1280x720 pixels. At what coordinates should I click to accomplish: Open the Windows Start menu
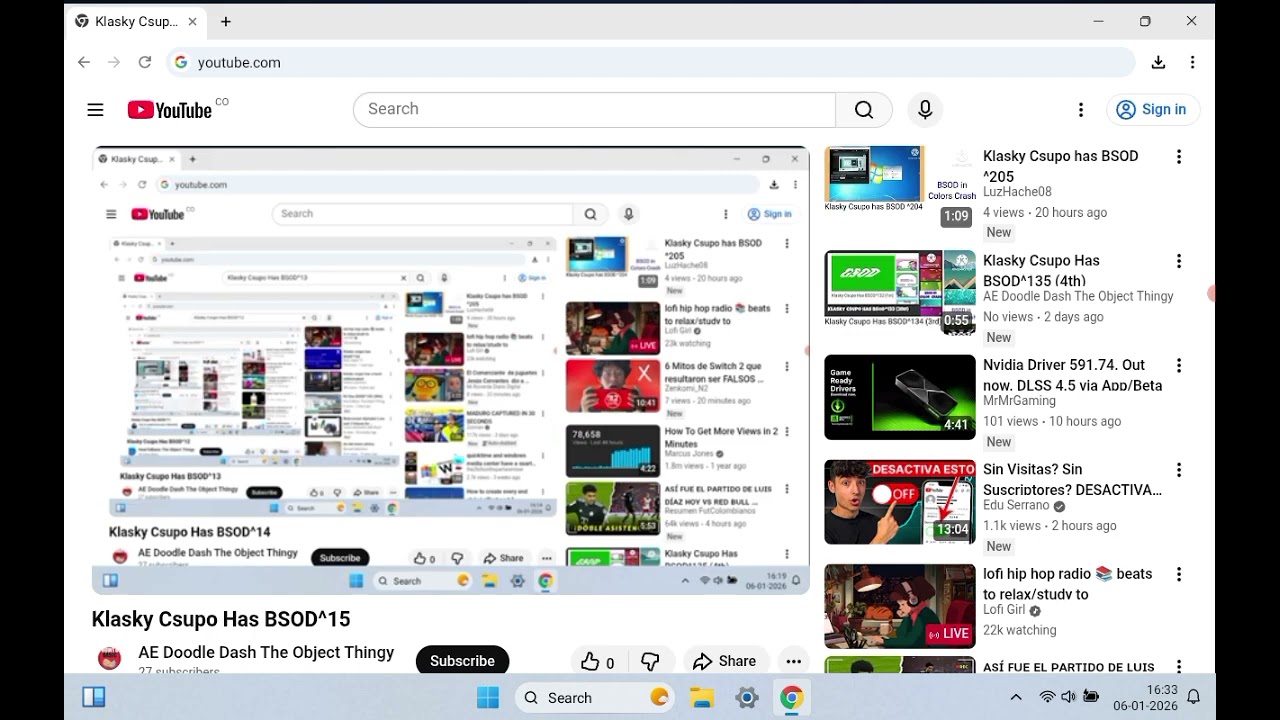tap(488, 698)
